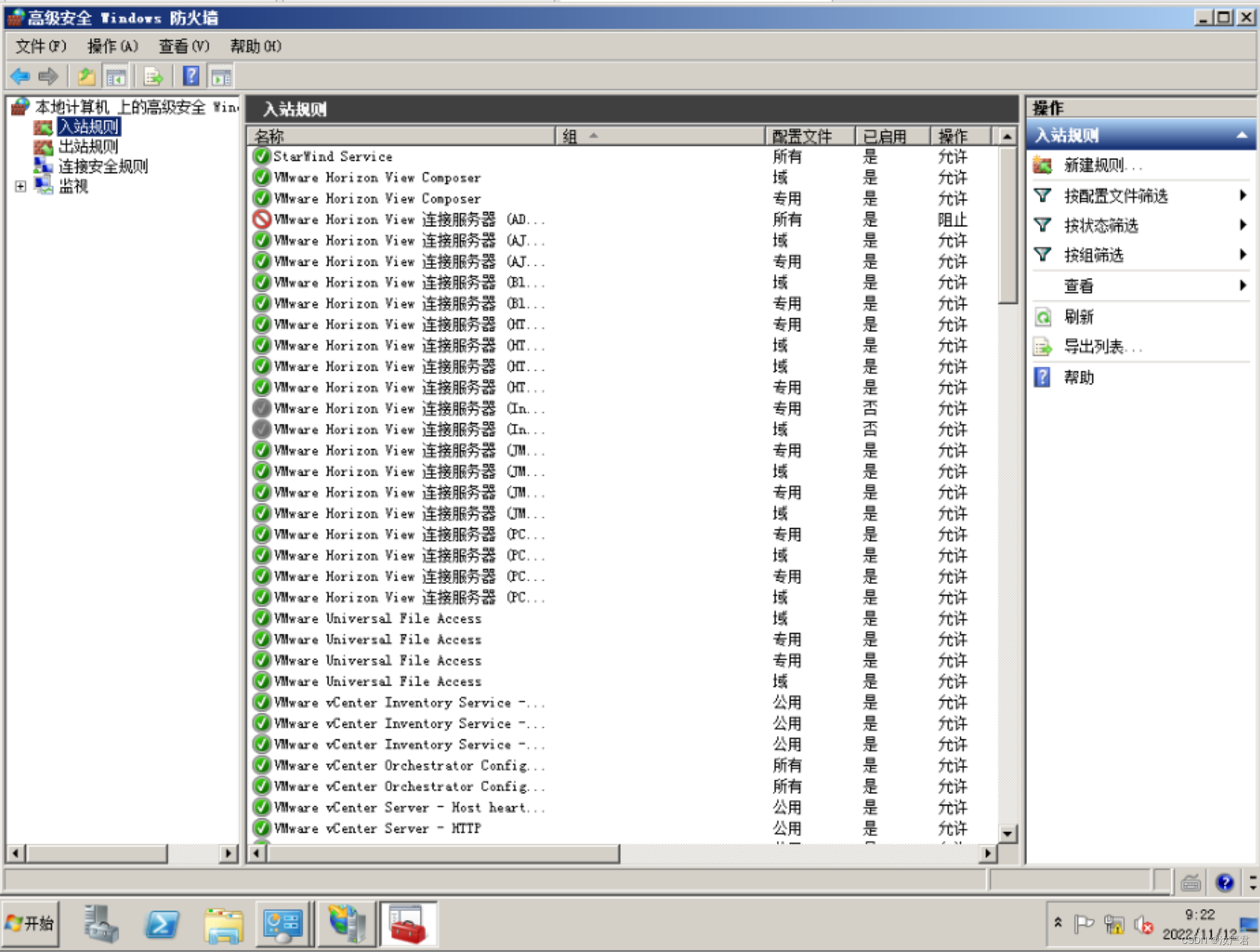1260x952 pixels.
Task: Click the Action Center flag tray icon
Action: click(x=1084, y=924)
